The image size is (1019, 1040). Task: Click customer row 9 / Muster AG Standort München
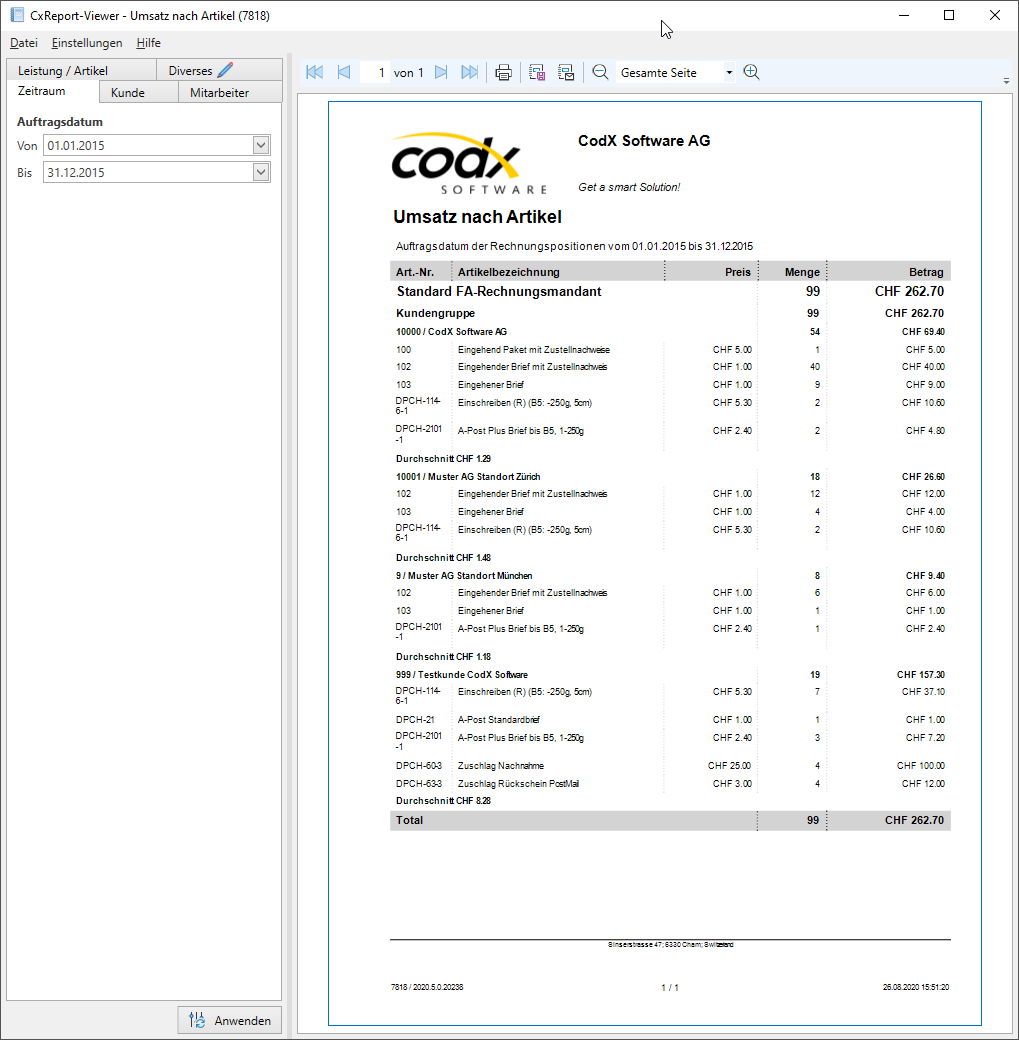[x=670, y=576]
